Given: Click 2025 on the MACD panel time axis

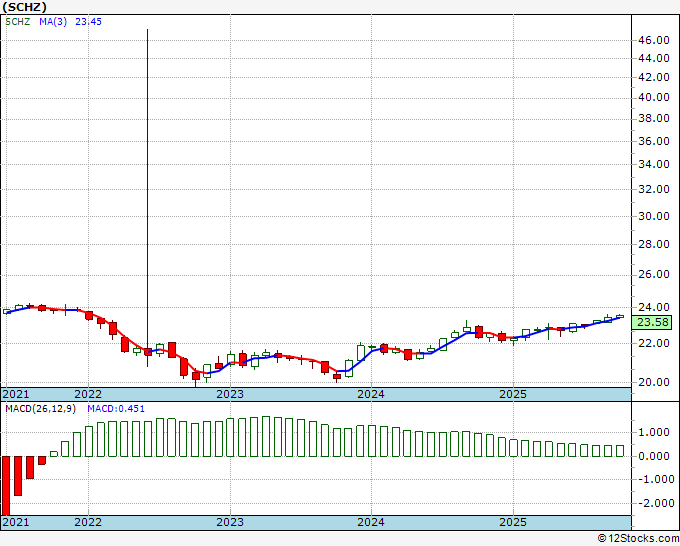Looking at the screenshot, I should (513, 522).
